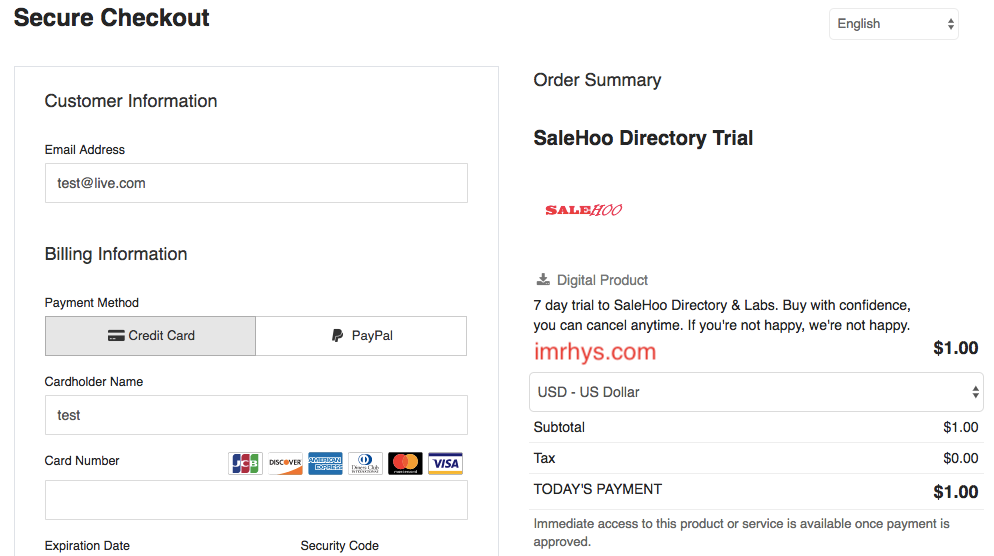Select Credit Card payment method
The image size is (994, 556).
[x=150, y=336]
